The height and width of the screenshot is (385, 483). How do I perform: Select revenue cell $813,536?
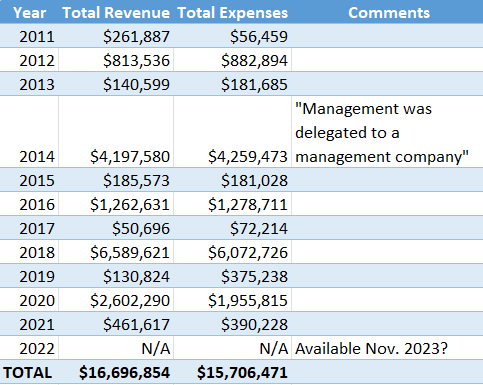click(x=116, y=60)
